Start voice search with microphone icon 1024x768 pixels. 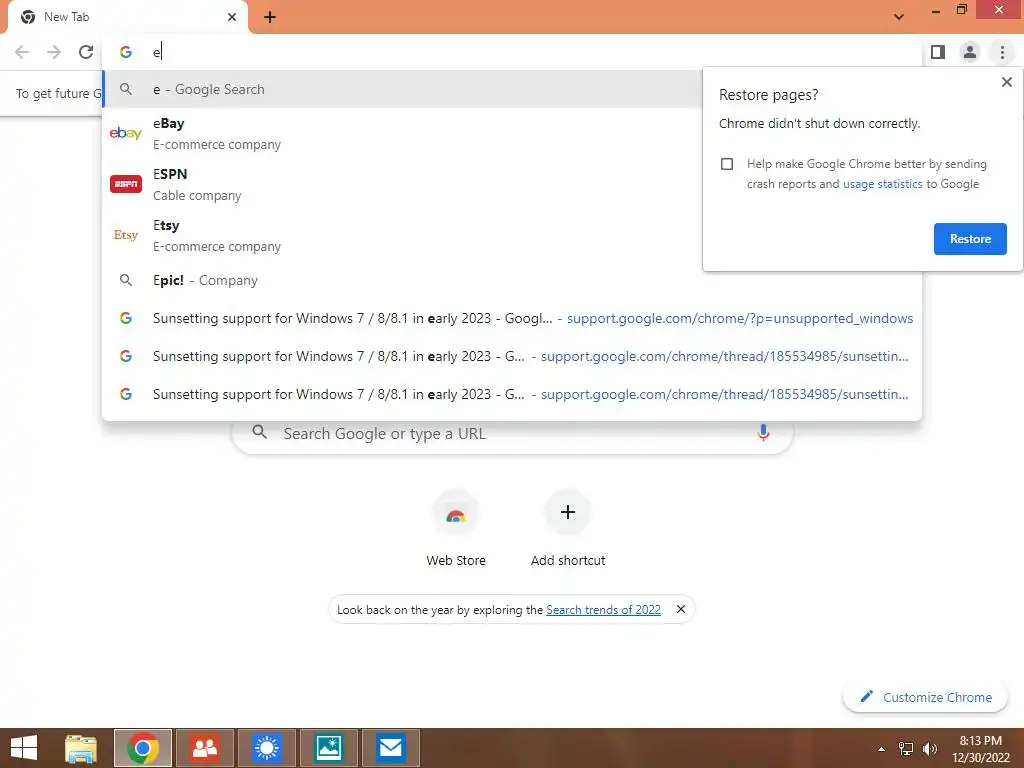click(763, 432)
